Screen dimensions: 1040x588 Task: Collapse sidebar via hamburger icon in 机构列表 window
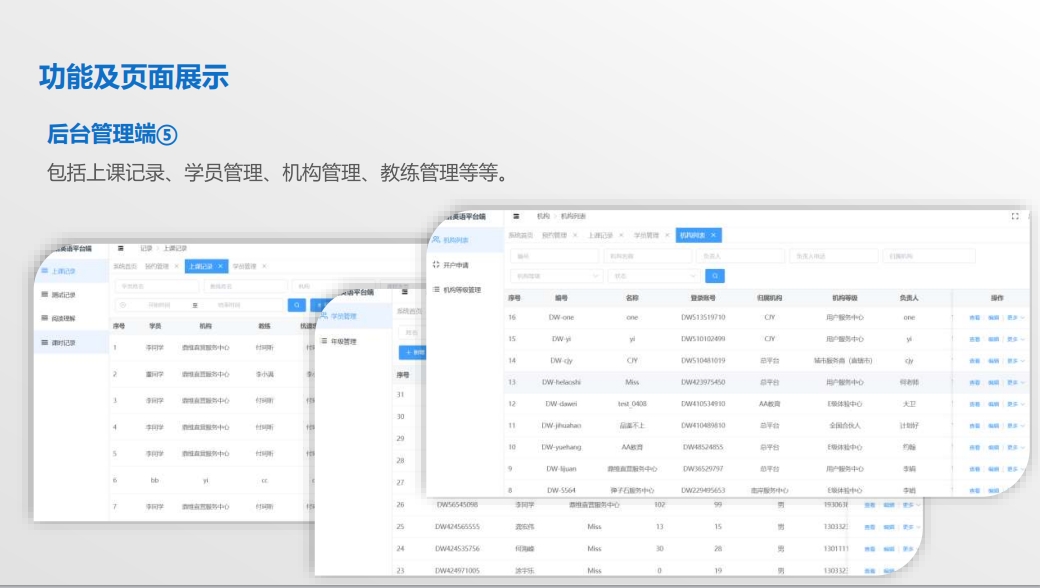pyautogui.click(x=516, y=216)
